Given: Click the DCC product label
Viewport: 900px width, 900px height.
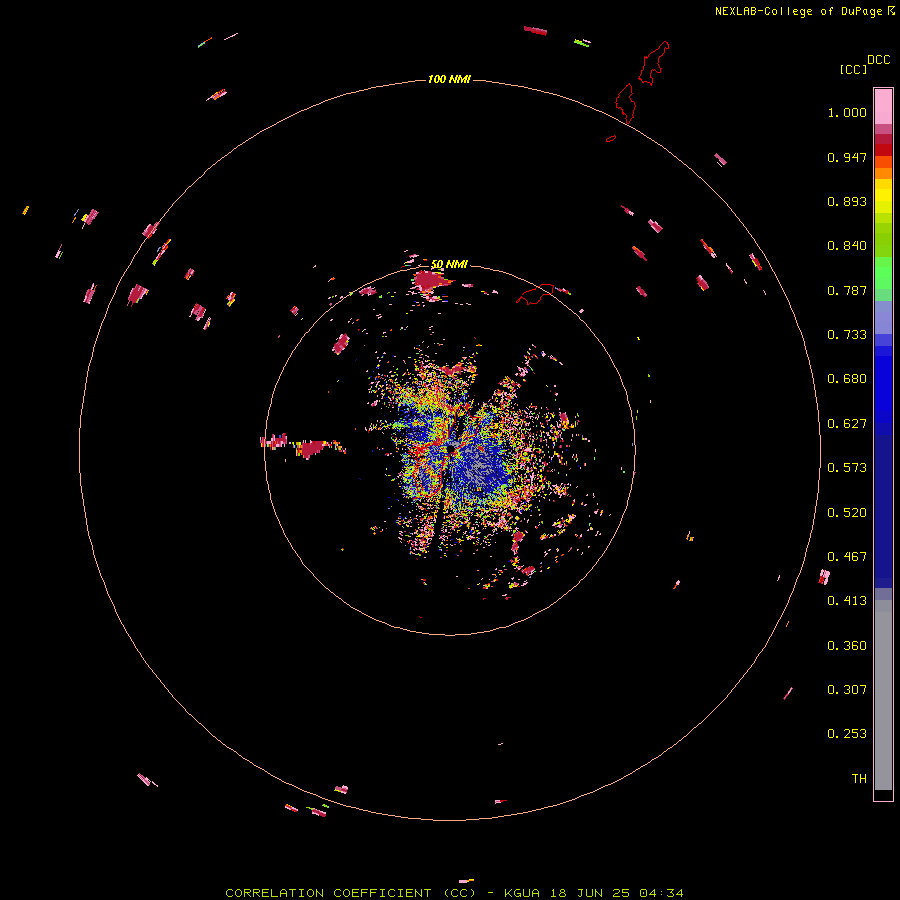Looking at the screenshot, I should click(878, 60).
